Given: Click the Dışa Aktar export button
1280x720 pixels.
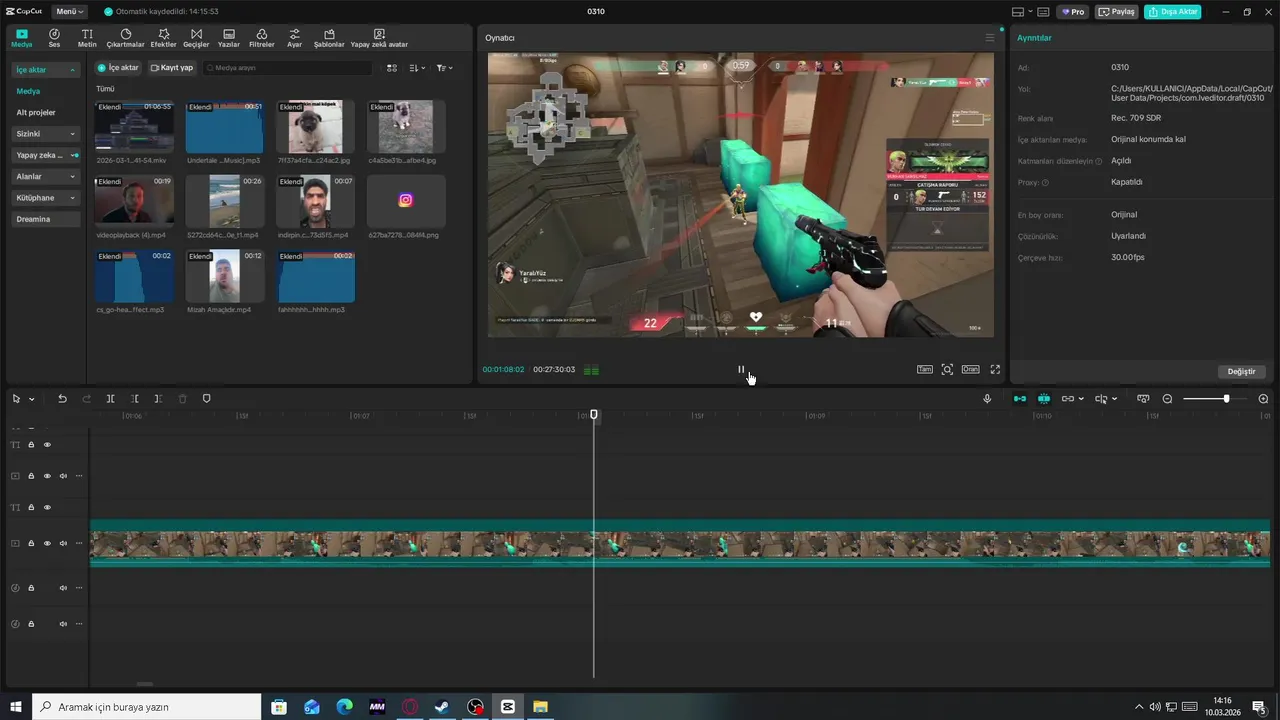Looking at the screenshot, I should [1173, 12].
